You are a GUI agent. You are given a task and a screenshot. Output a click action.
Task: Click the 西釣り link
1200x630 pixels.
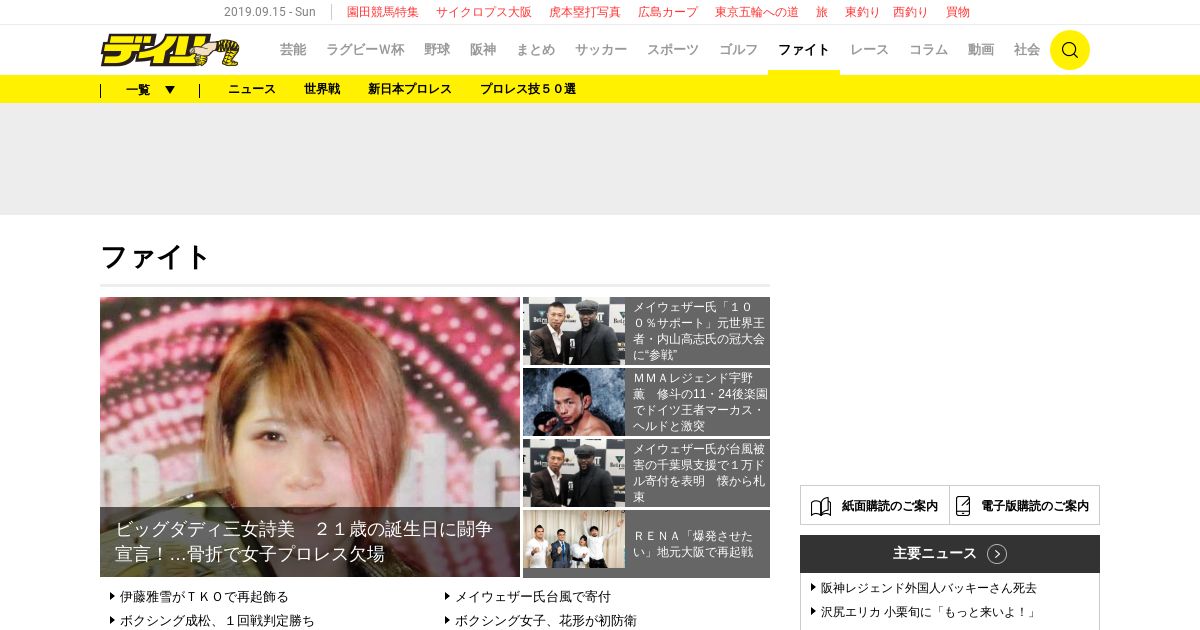pyautogui.click(x=911, y=12)
